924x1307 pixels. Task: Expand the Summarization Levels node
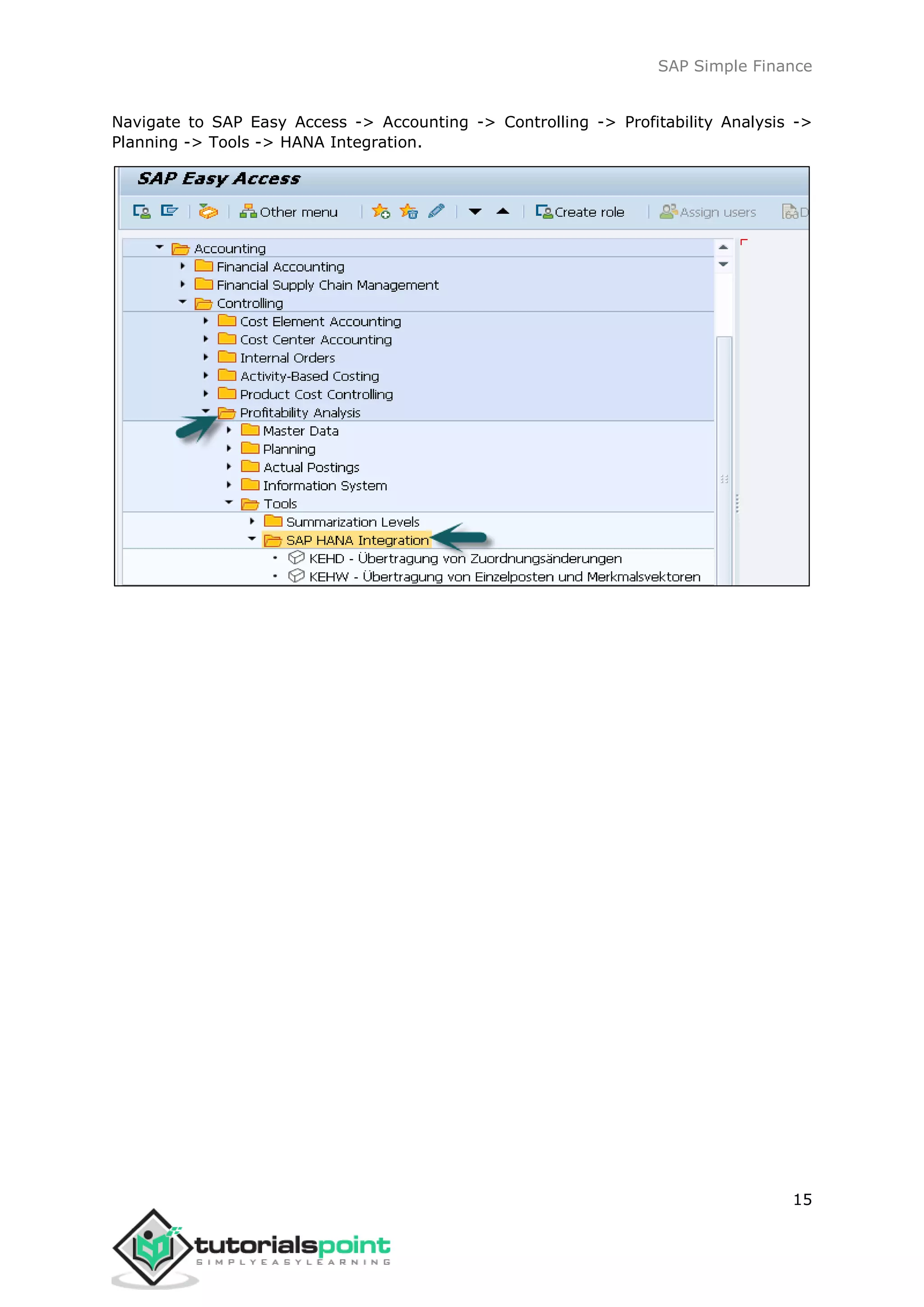(252, 521)
